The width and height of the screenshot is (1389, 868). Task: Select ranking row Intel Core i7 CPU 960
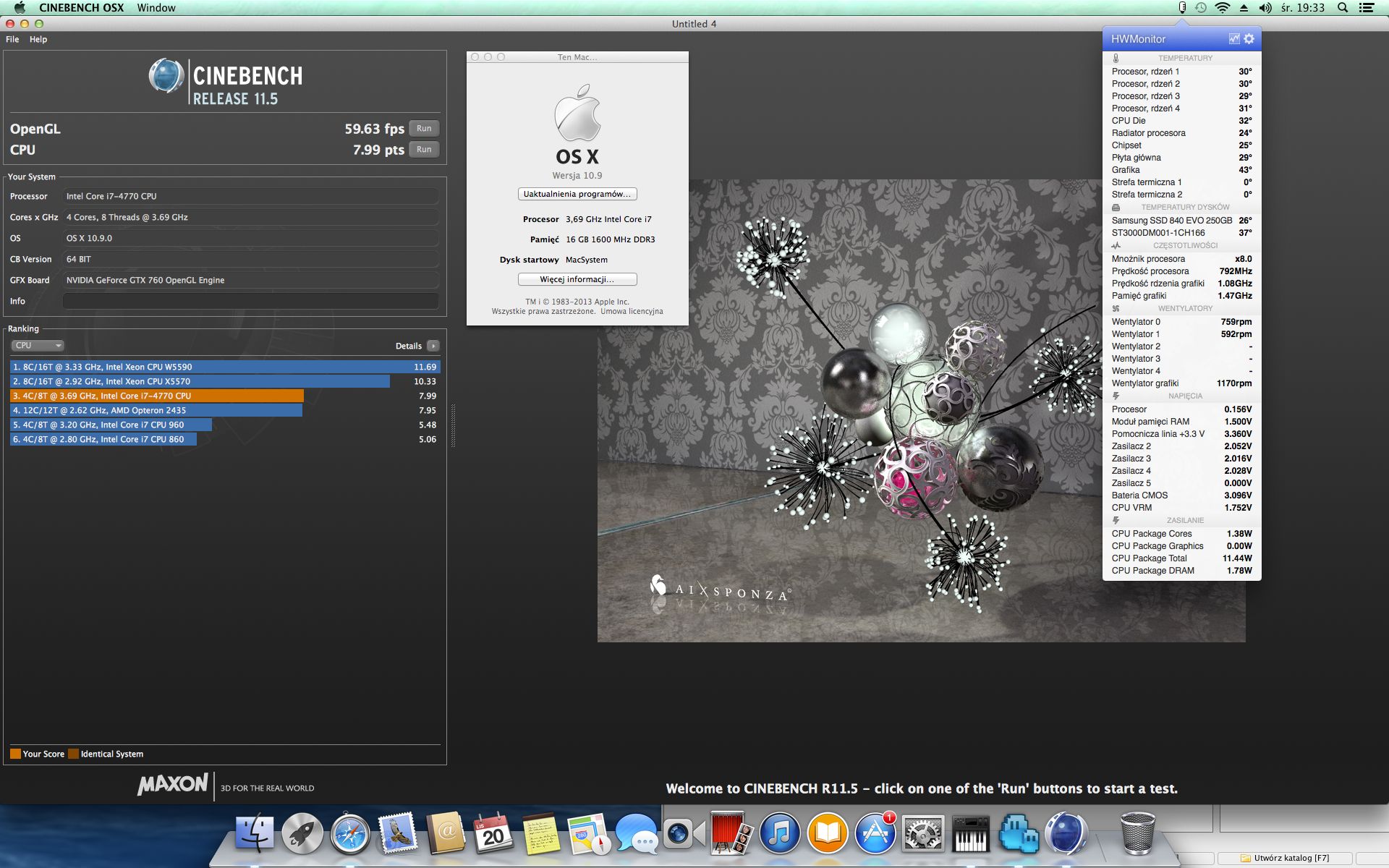tap(224, 425)
